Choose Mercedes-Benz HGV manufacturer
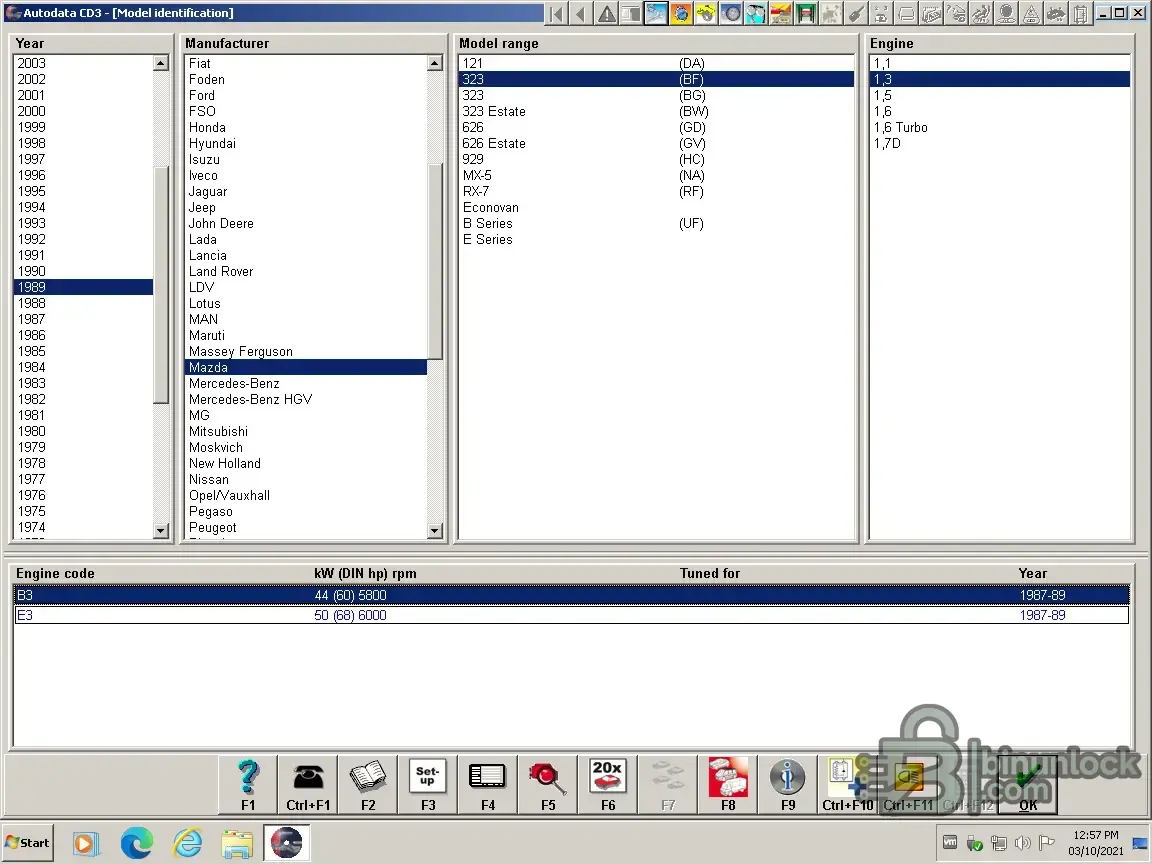This screenshot has width=1152, height=864. 306,400
